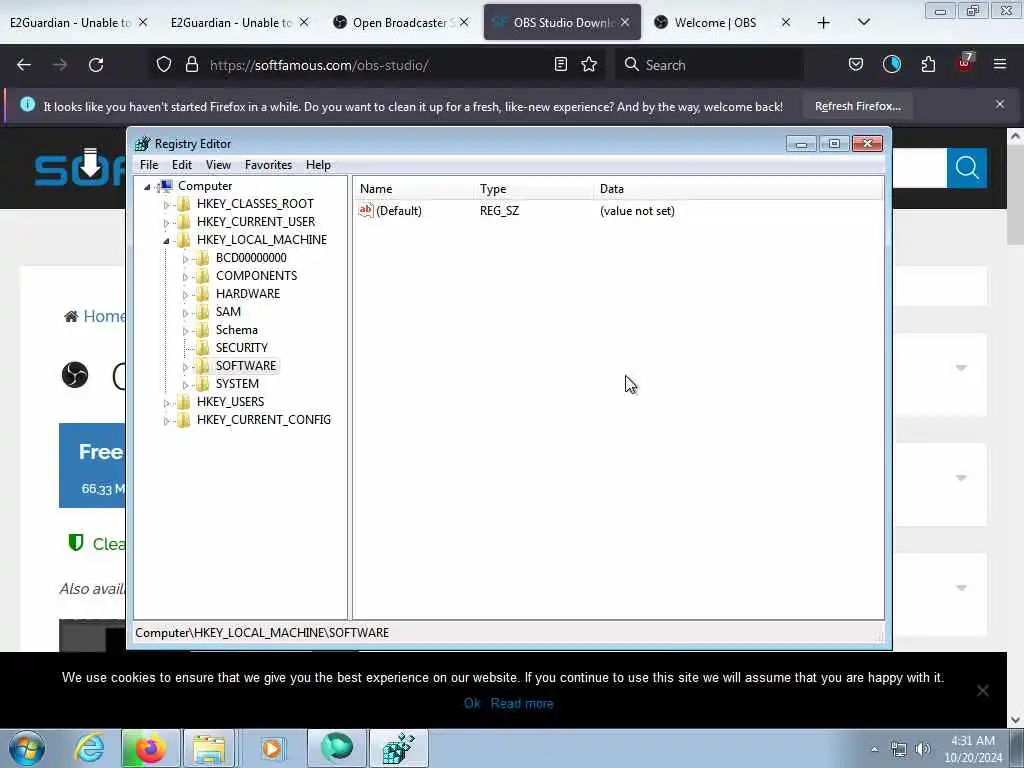1024x768 pixels.
Task: Open a new Firefox tab
Action: (x=824, y=23)
